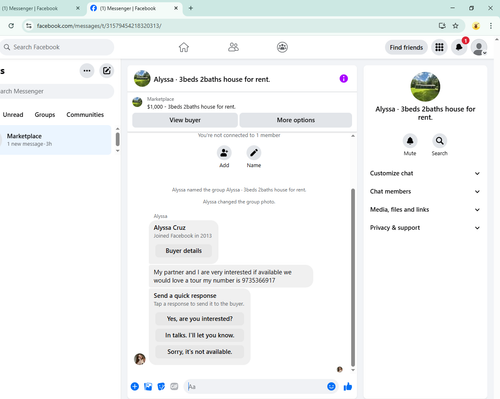Send quick reply 'In talks. I'll let you know.'
This screenshot has height=399, width=500.
(200, 335)
